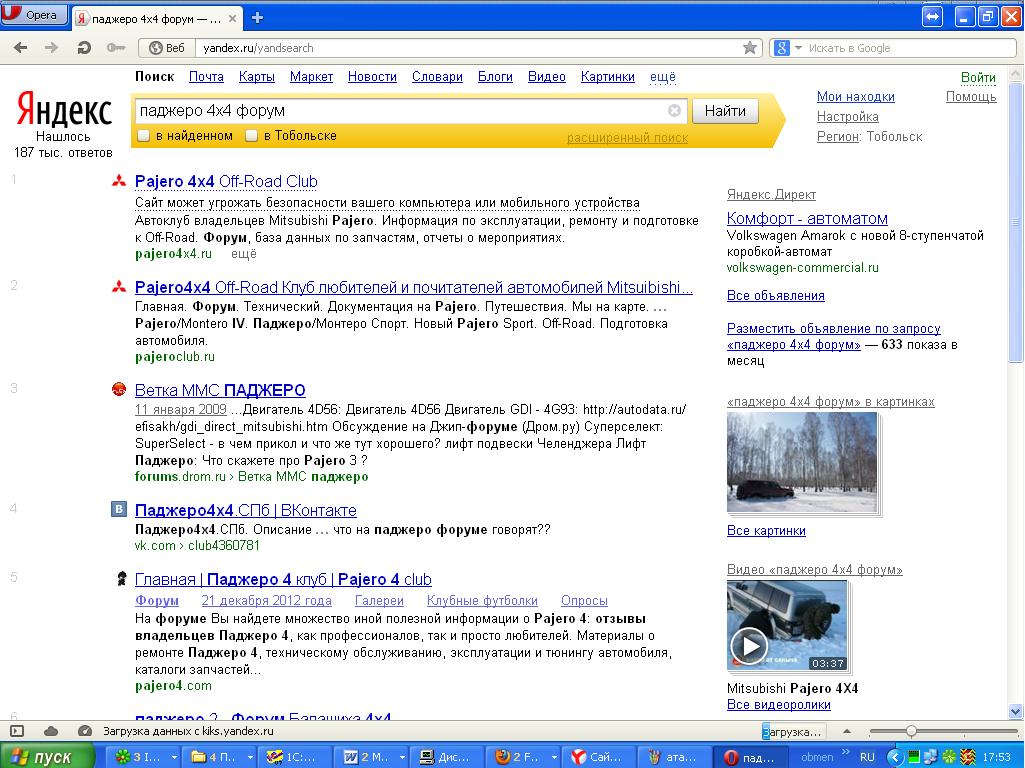The image size is (1025, 768).
Task: Bookmark page with the star icon
Action: click(x=750, y=48)
